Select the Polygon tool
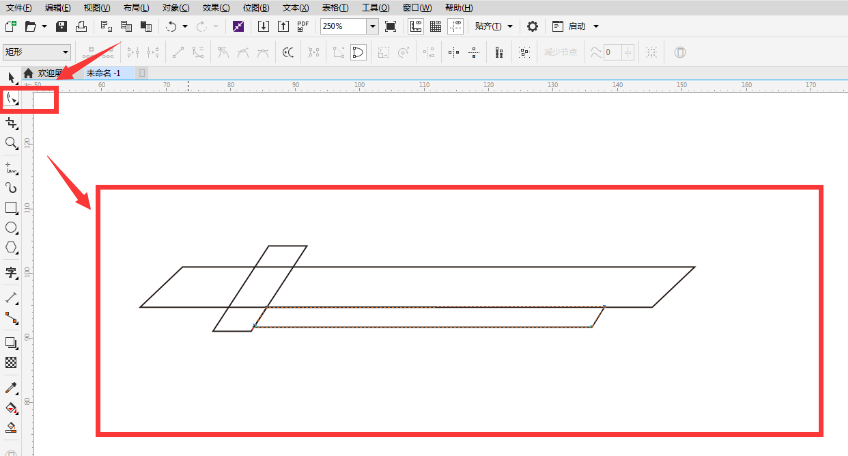This screenshot has width=848, height=456. 11,248
